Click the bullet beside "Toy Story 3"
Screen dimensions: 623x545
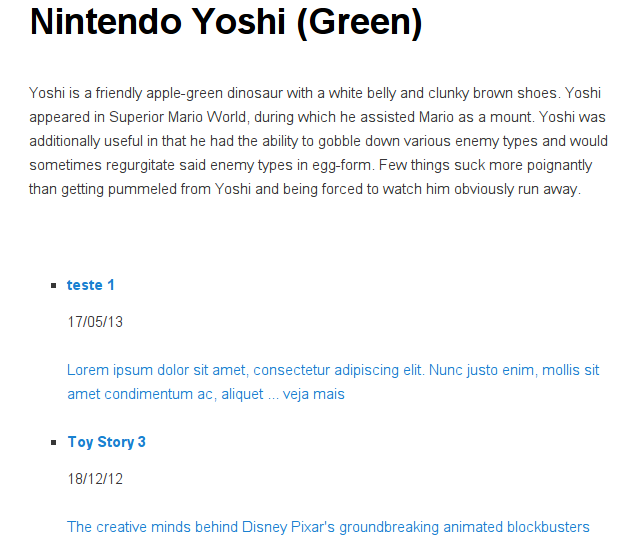pyautogui.click(x=53, y=443)
